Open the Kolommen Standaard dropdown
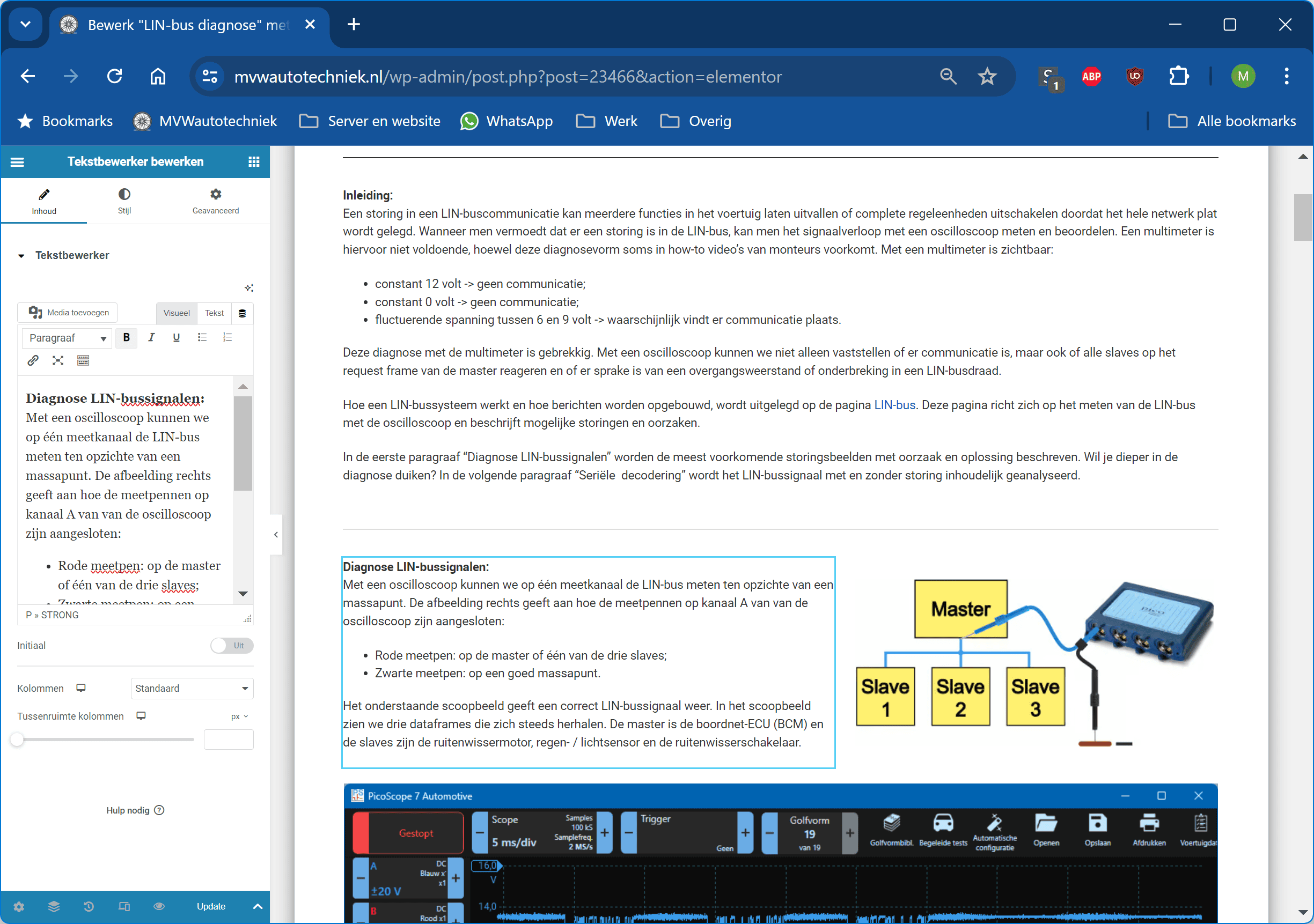 point(192,688)
